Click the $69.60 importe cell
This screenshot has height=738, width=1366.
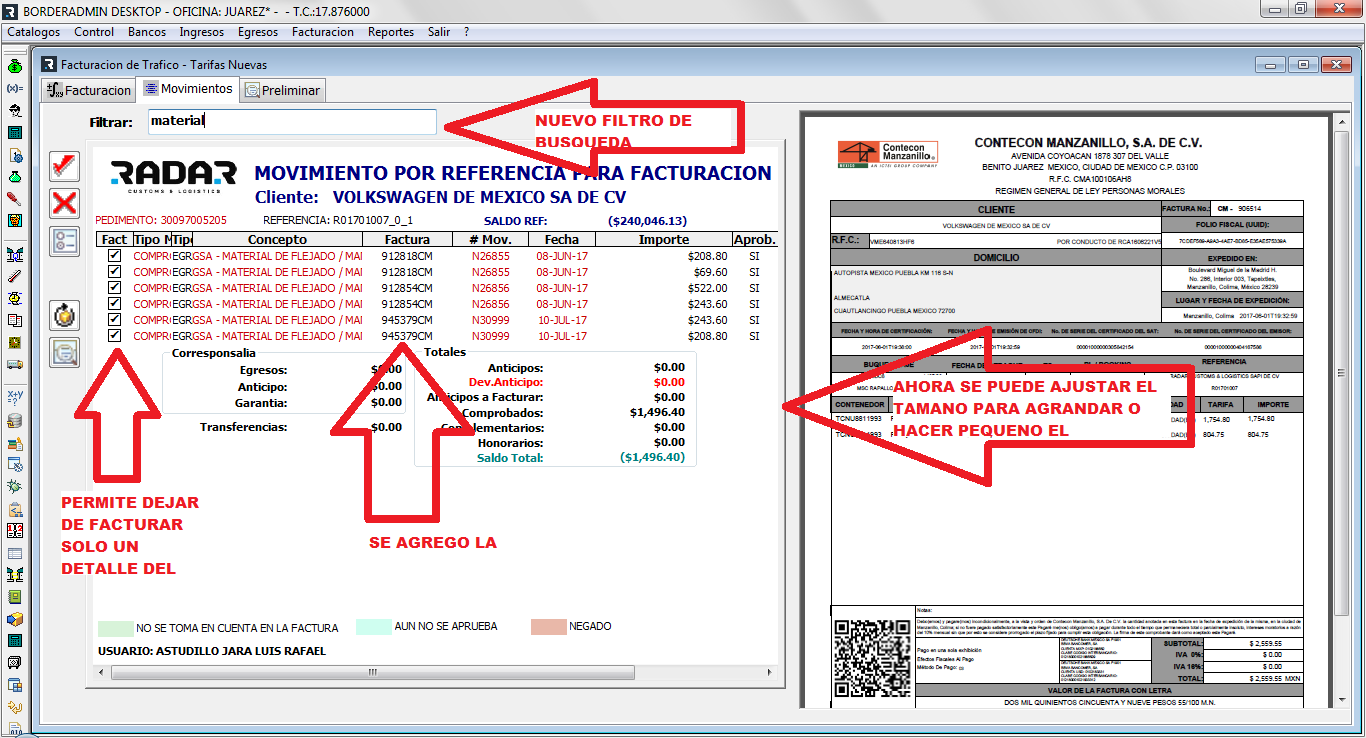tap(709, 272)
